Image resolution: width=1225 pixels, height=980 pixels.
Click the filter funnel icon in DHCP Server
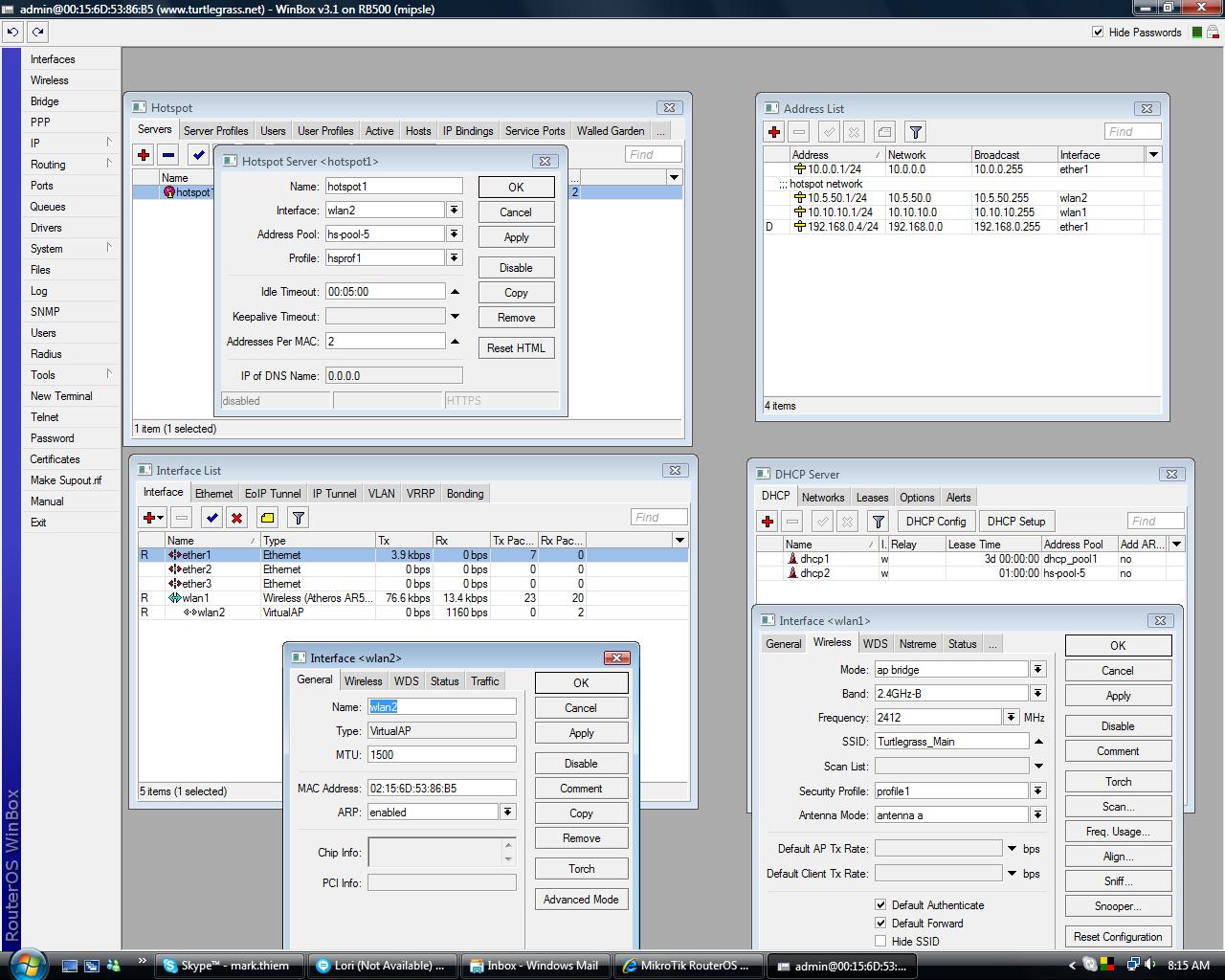pyautogui.click(x=878, y=522)
